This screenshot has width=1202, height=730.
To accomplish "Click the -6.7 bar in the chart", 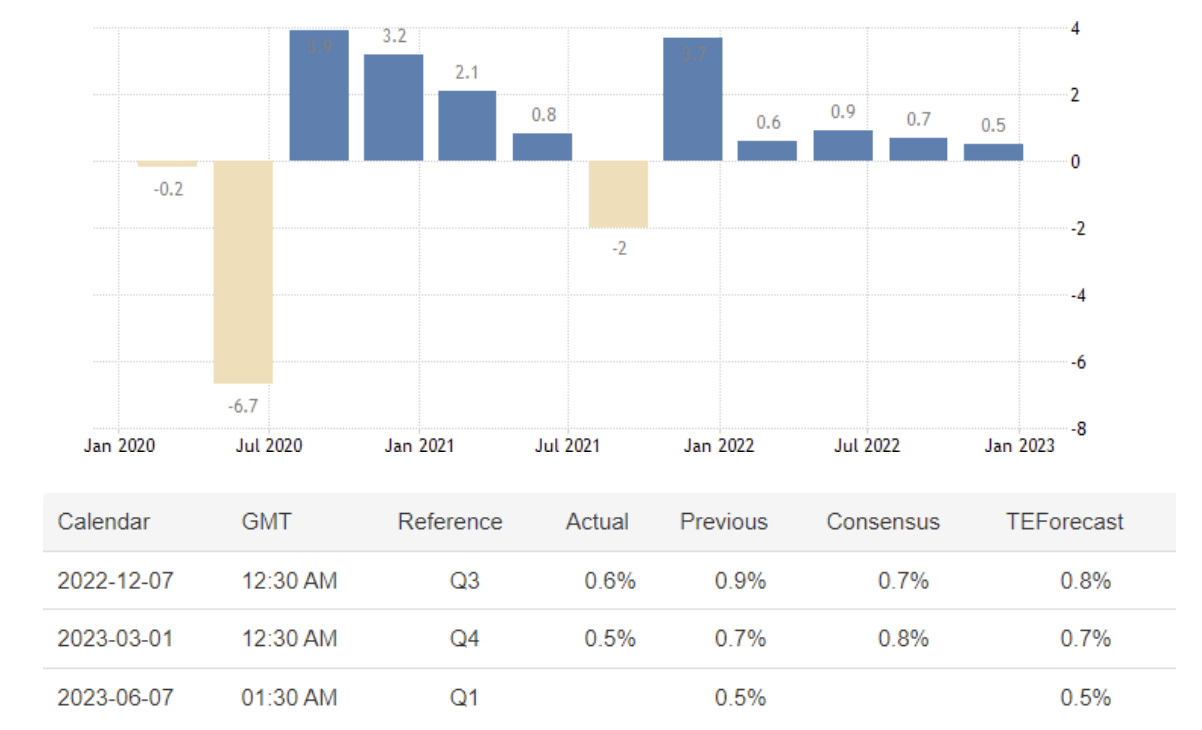I will click(243, 272).
